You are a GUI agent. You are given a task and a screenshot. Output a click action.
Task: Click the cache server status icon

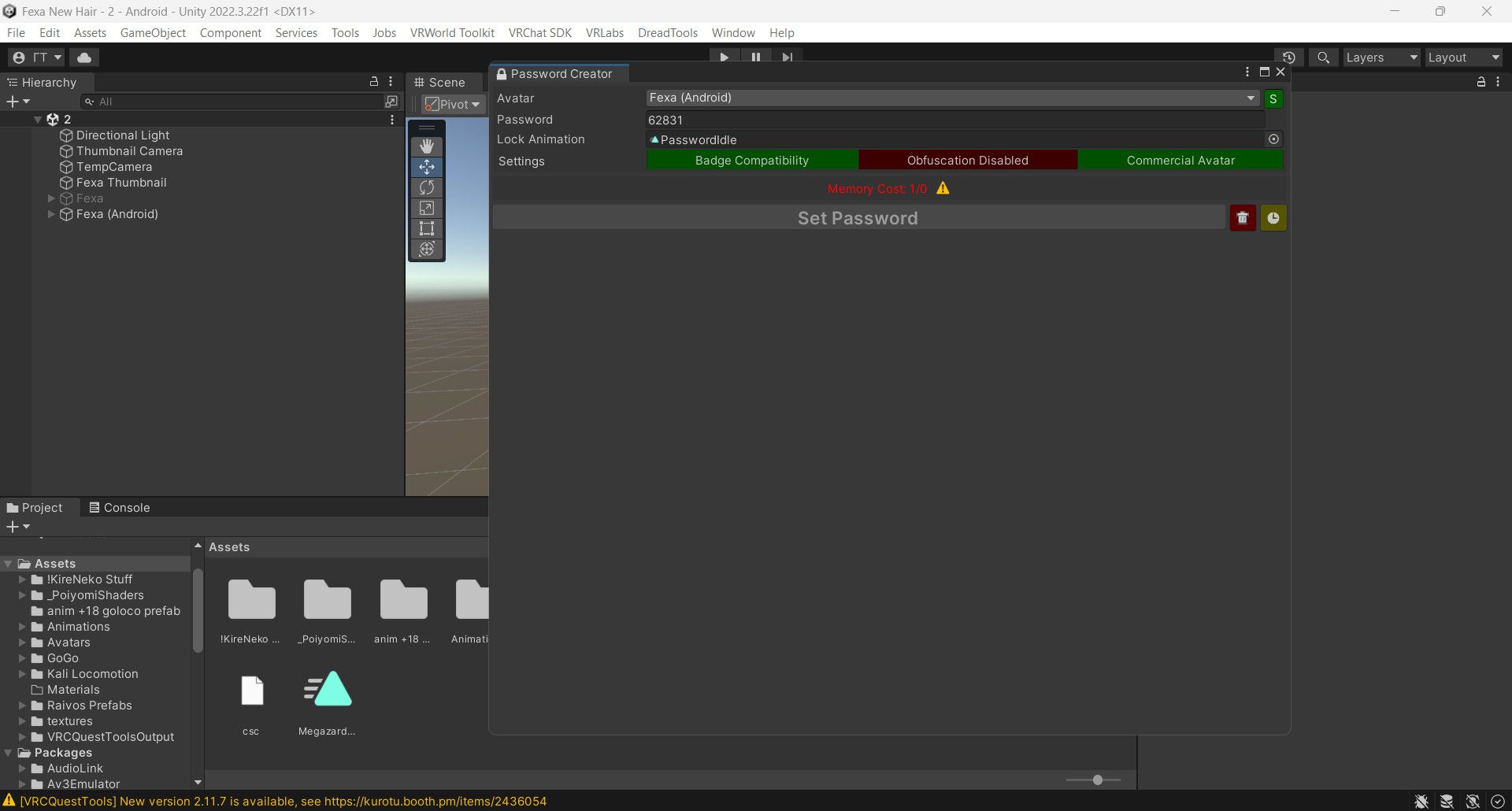[x=1447, y=802]
